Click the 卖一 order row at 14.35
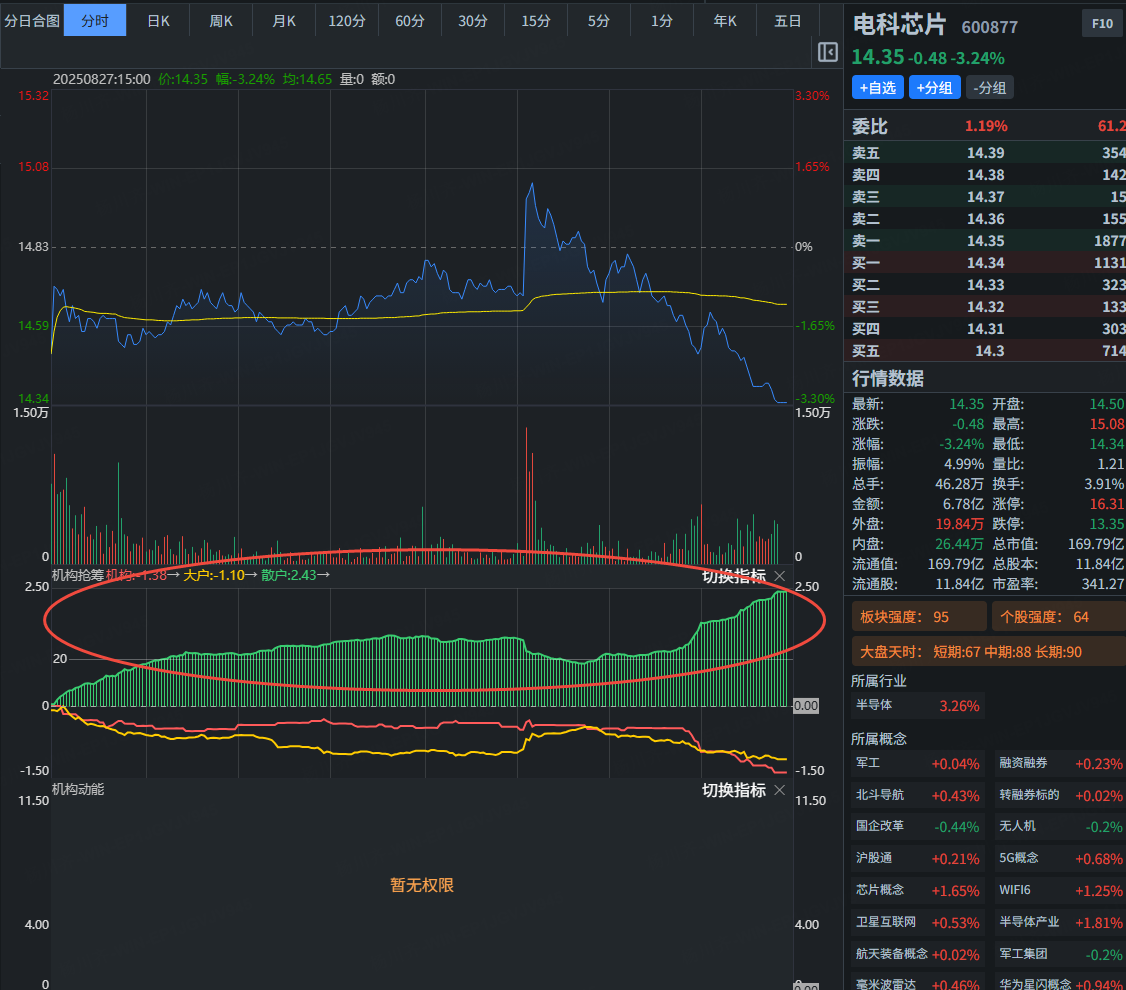1126x990 pixels. pos(987,241)
